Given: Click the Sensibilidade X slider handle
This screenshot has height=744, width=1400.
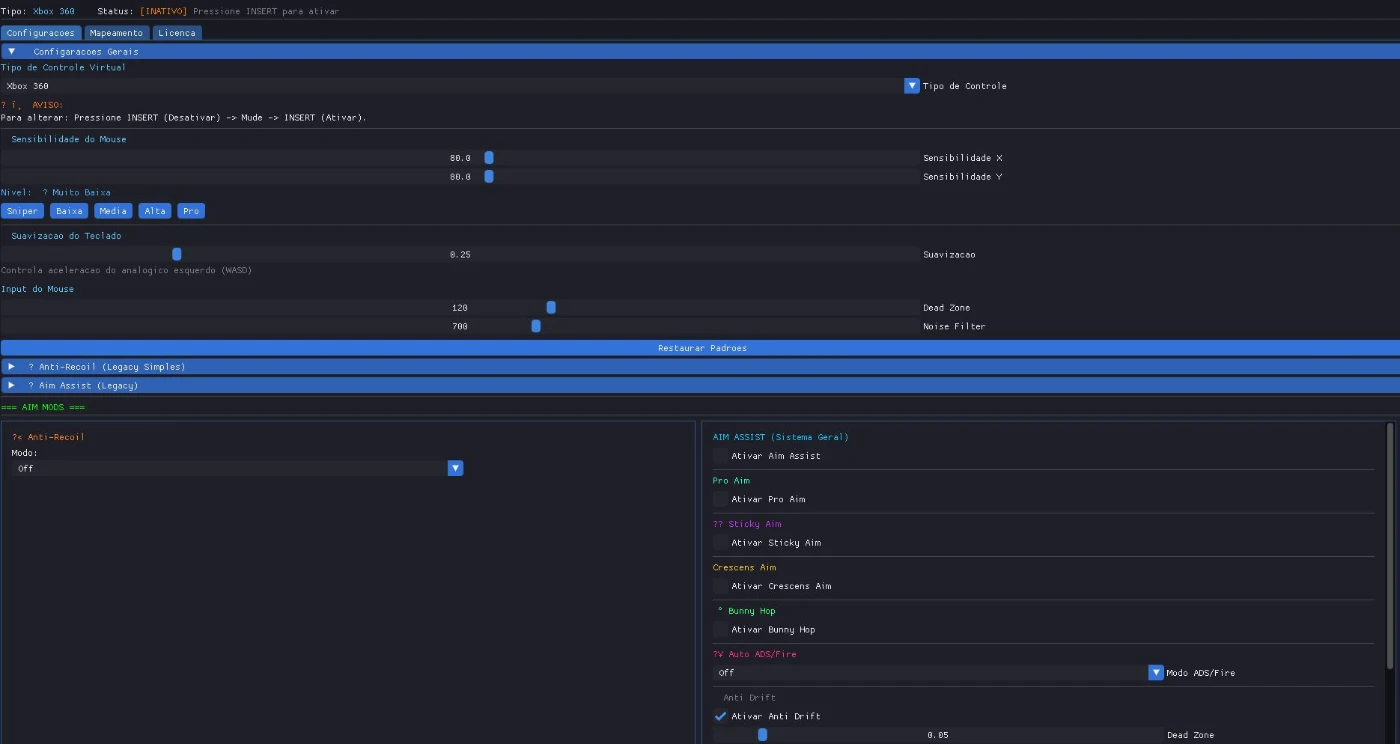Looking at the screenshot, I should 489,158.
